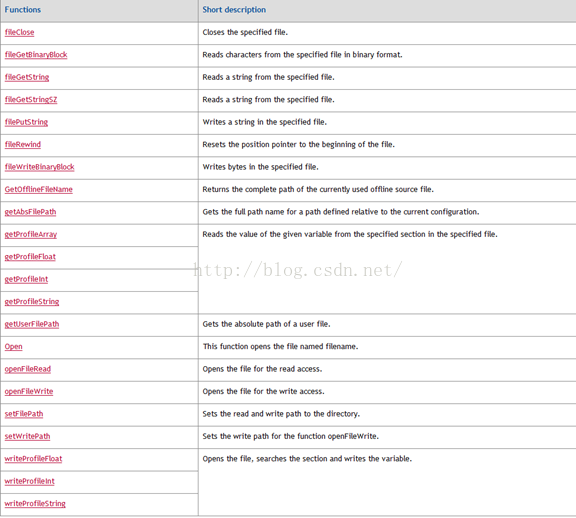Screen dimensions: 576x518
Task: Click the setFilePath link
Action: (x=24, y=414)
